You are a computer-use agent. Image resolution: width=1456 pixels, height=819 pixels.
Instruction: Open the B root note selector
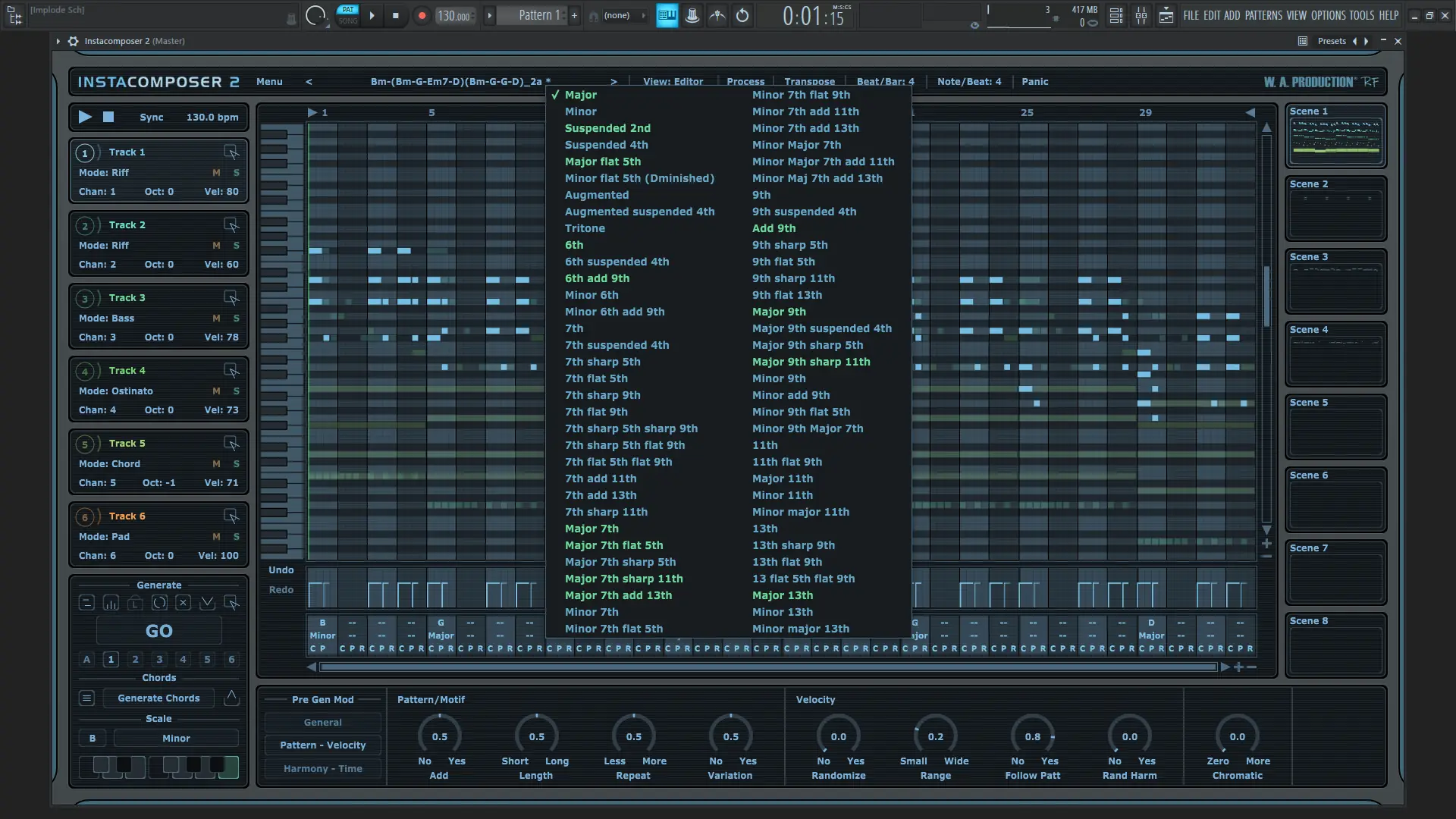(x=93, y=739)
